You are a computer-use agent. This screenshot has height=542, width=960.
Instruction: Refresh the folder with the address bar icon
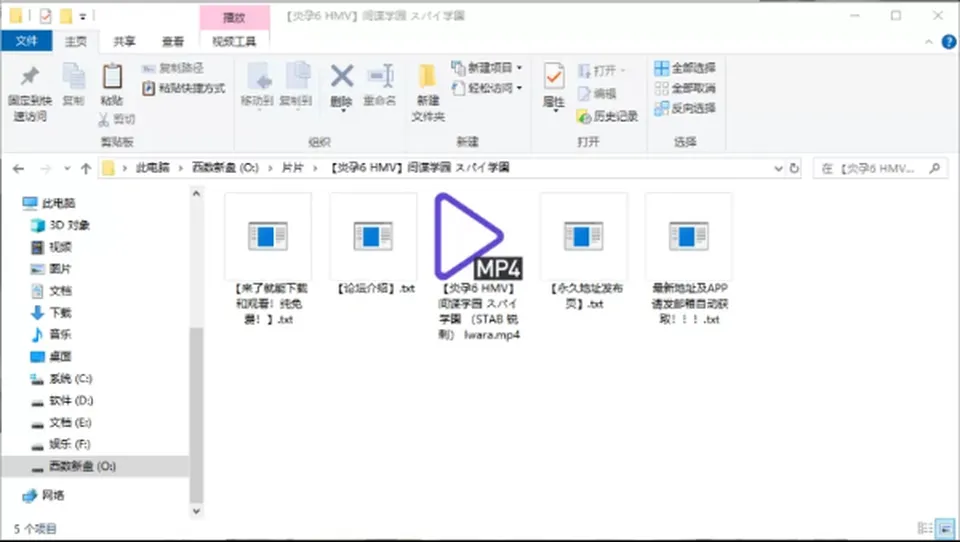(x=794, y=168)
